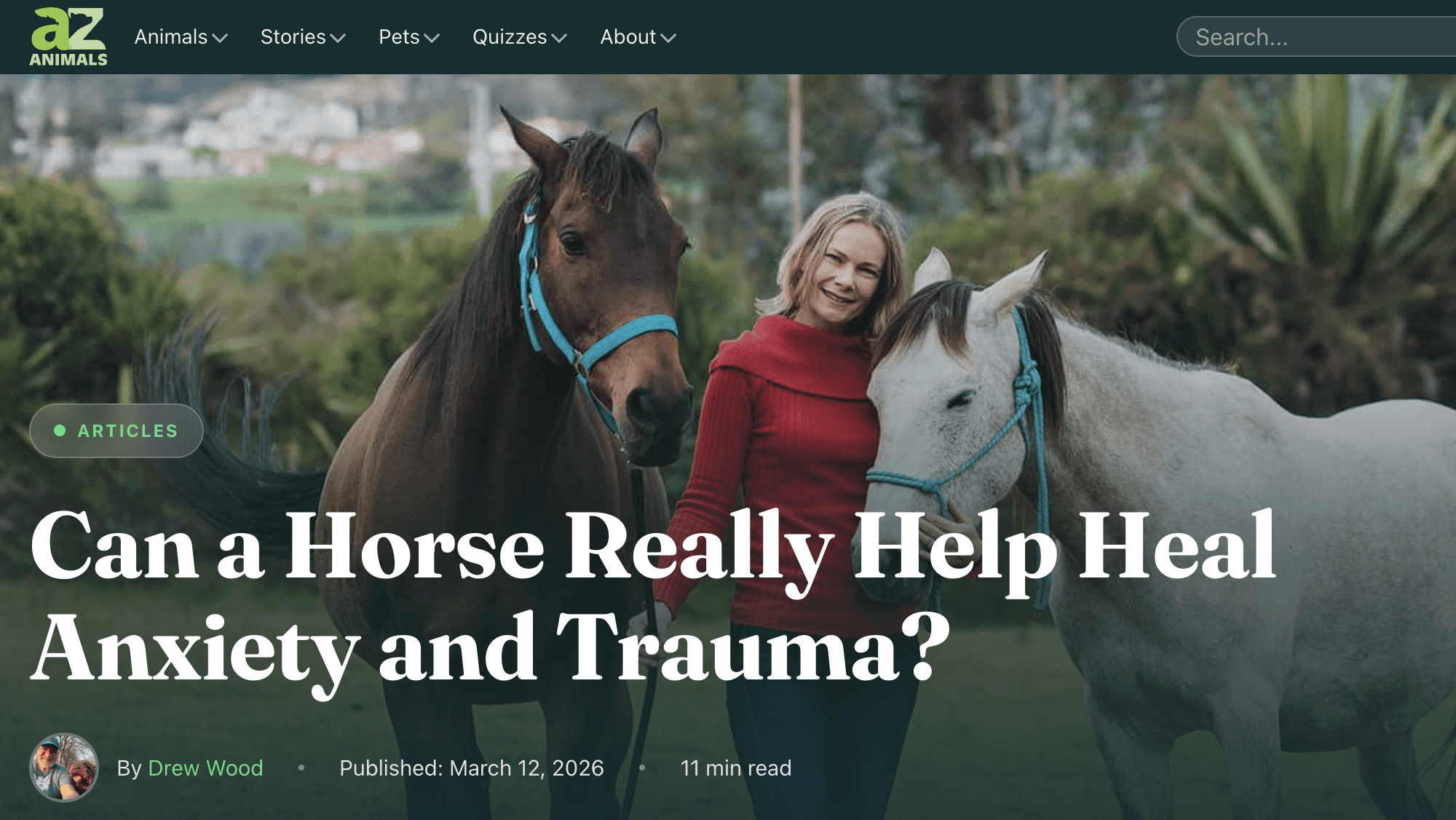The height and width of the screenshot is (820, 1456).
Task: Expand the Animals chevron arrow
Action: [220, 38]
